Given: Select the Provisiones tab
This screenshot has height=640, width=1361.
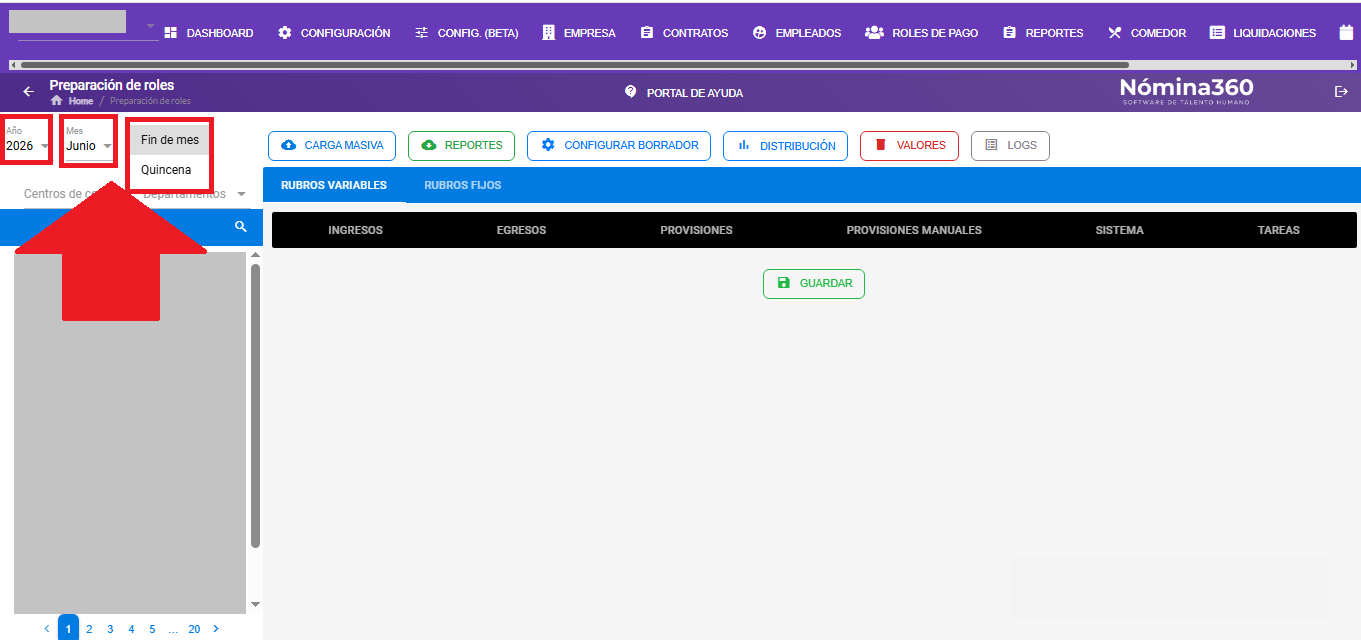Looking at the screenshot, I should click(696, 230).
